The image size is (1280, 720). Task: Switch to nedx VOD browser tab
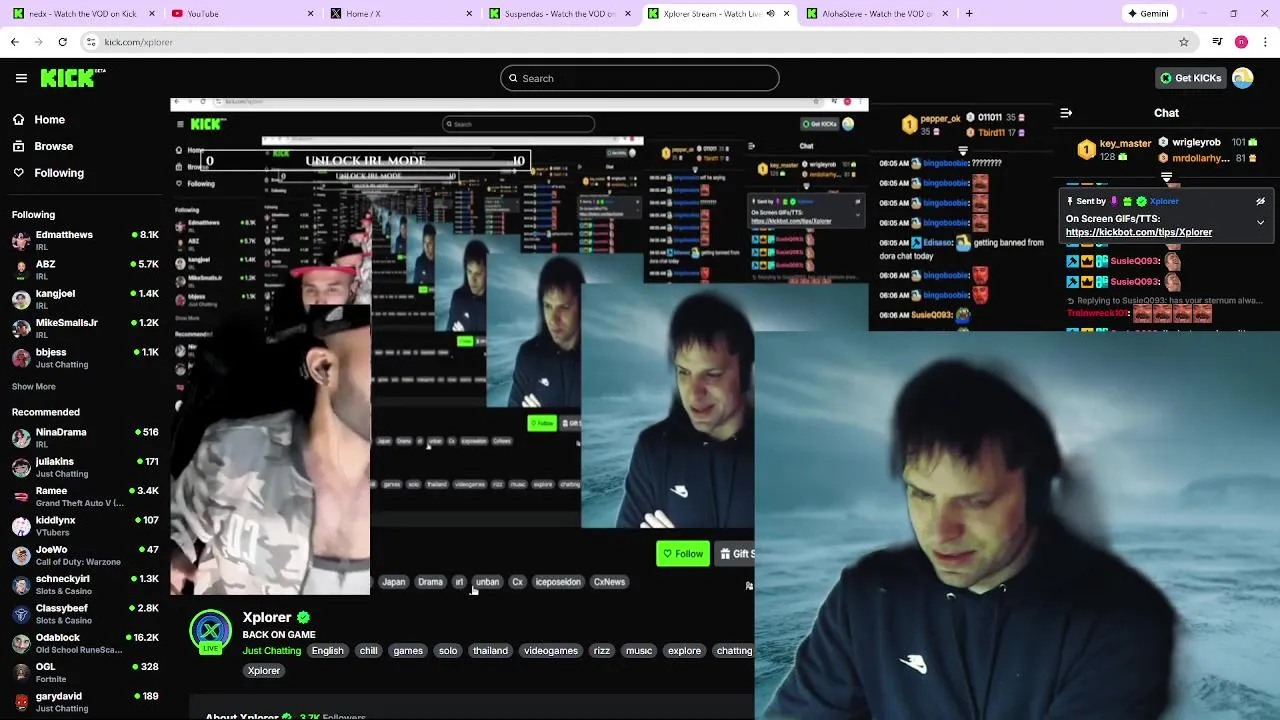[83, 14]
